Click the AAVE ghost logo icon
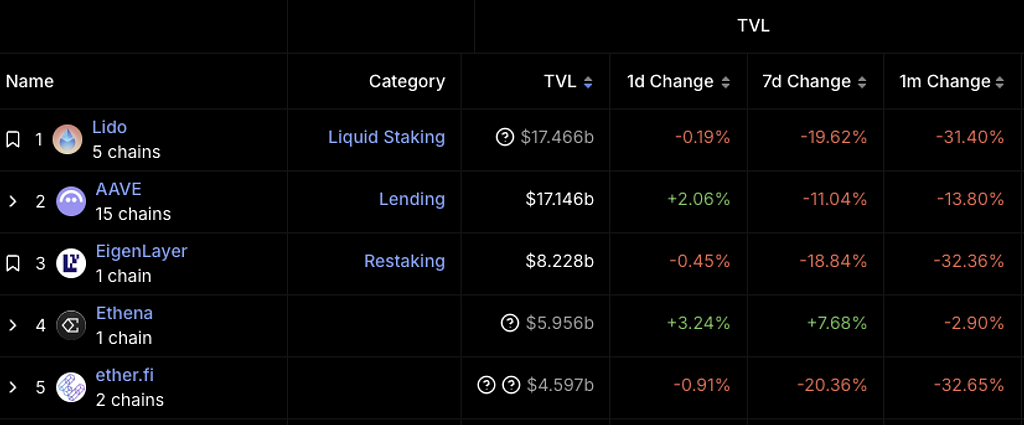1024x425 pixels. (71, 201)
